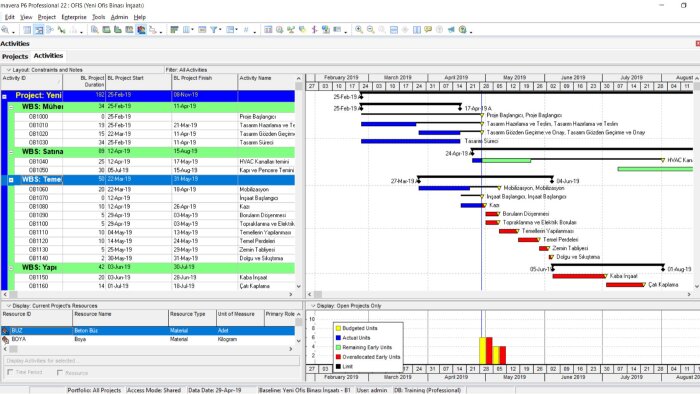Image resolution: width=700 pixels, height=394 pixels.
Task: Open the View menu
Action: [x=26, y=17]
